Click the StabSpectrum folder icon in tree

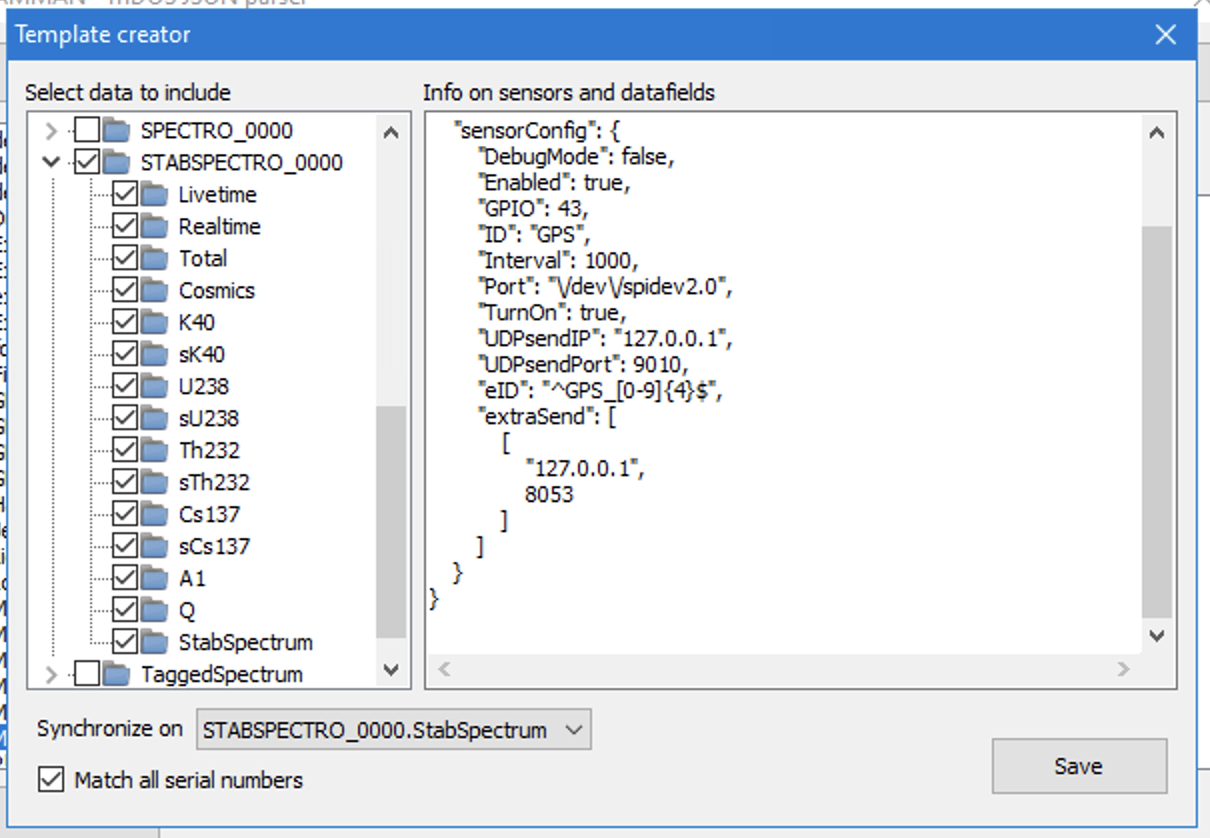(x=155, y=642)
